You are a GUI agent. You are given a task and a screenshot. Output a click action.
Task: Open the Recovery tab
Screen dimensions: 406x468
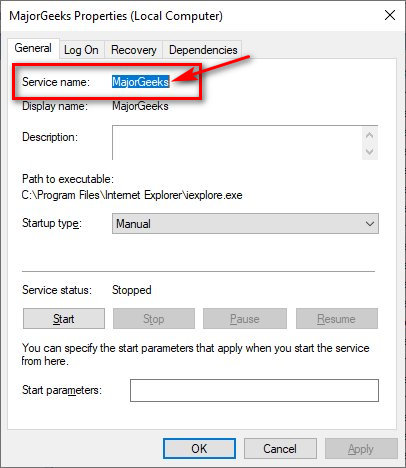[134, 50]
